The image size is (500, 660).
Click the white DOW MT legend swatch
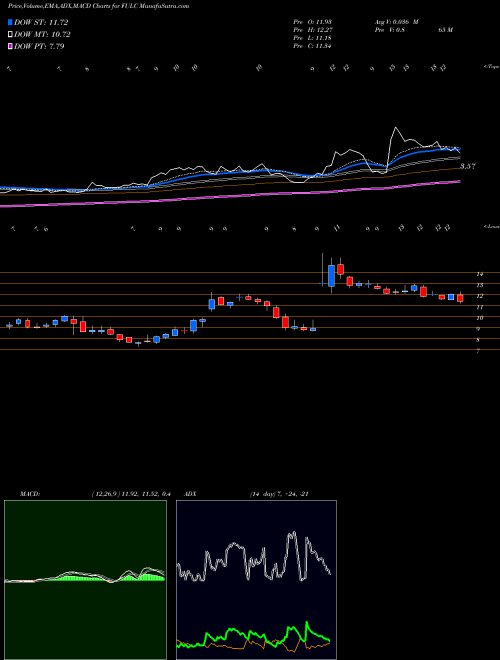click(10, 35)
